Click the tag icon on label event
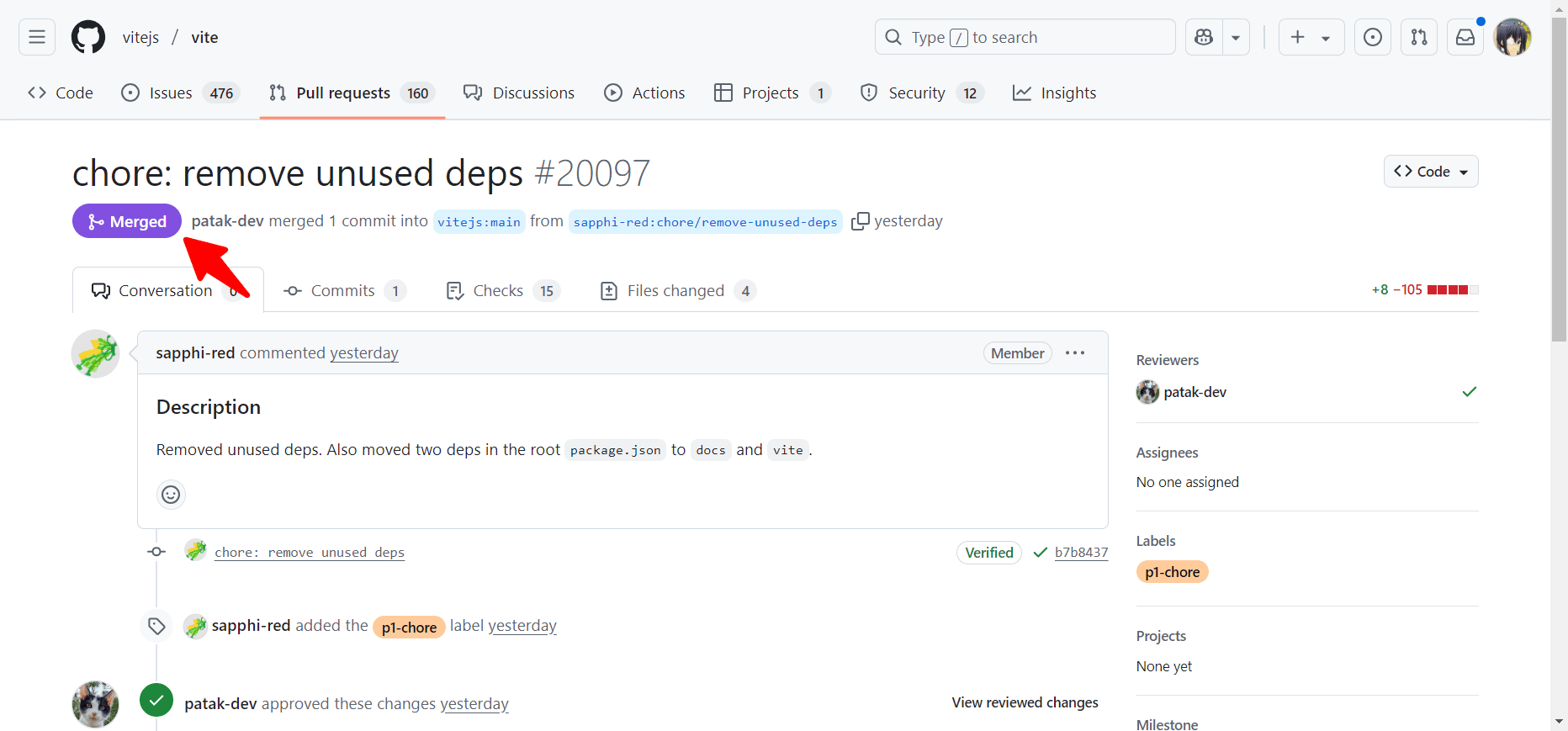 pyautogui.click(x=156, y=626)
